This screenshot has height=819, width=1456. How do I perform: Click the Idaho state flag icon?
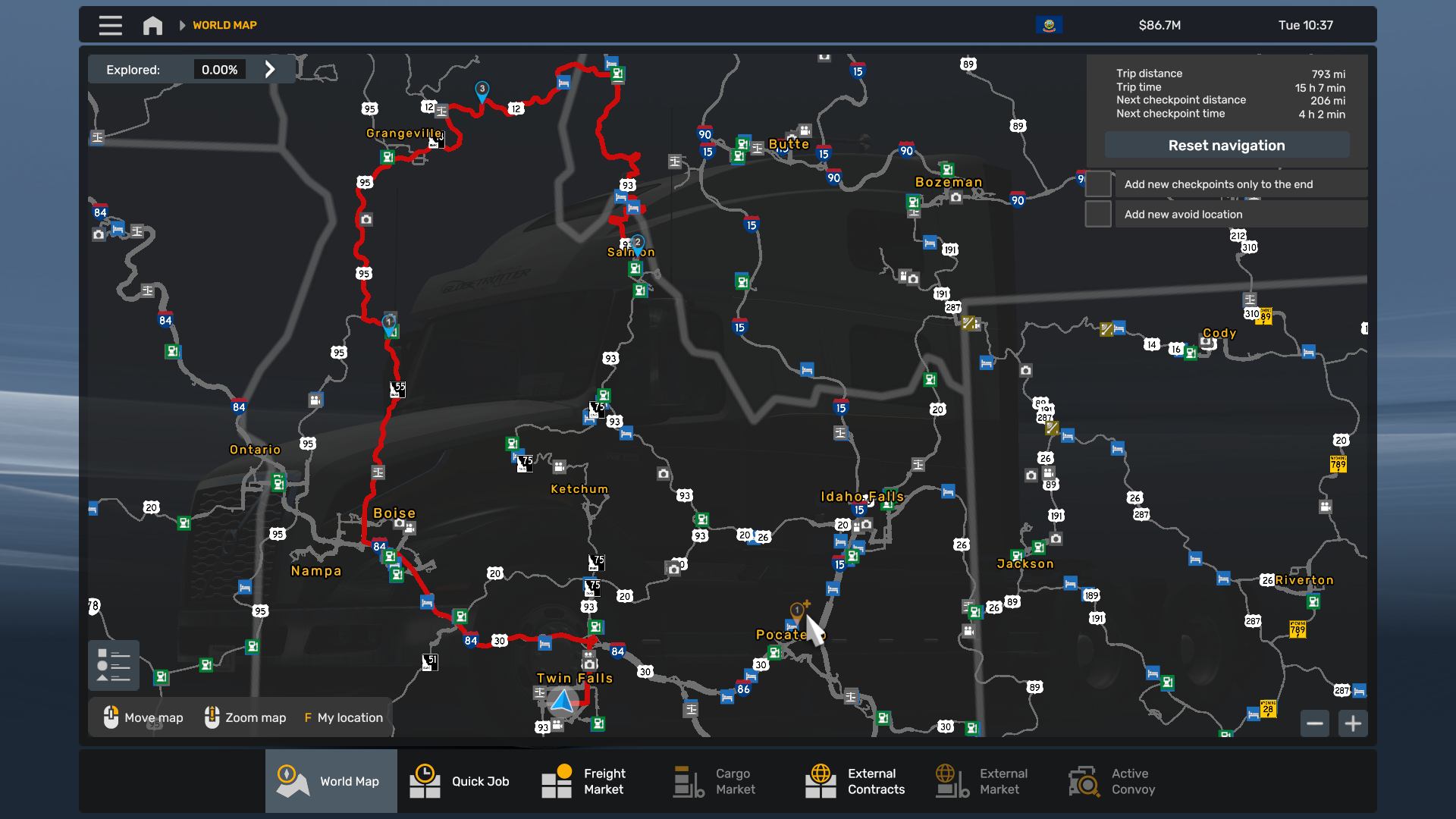(x=1049, y=25)
